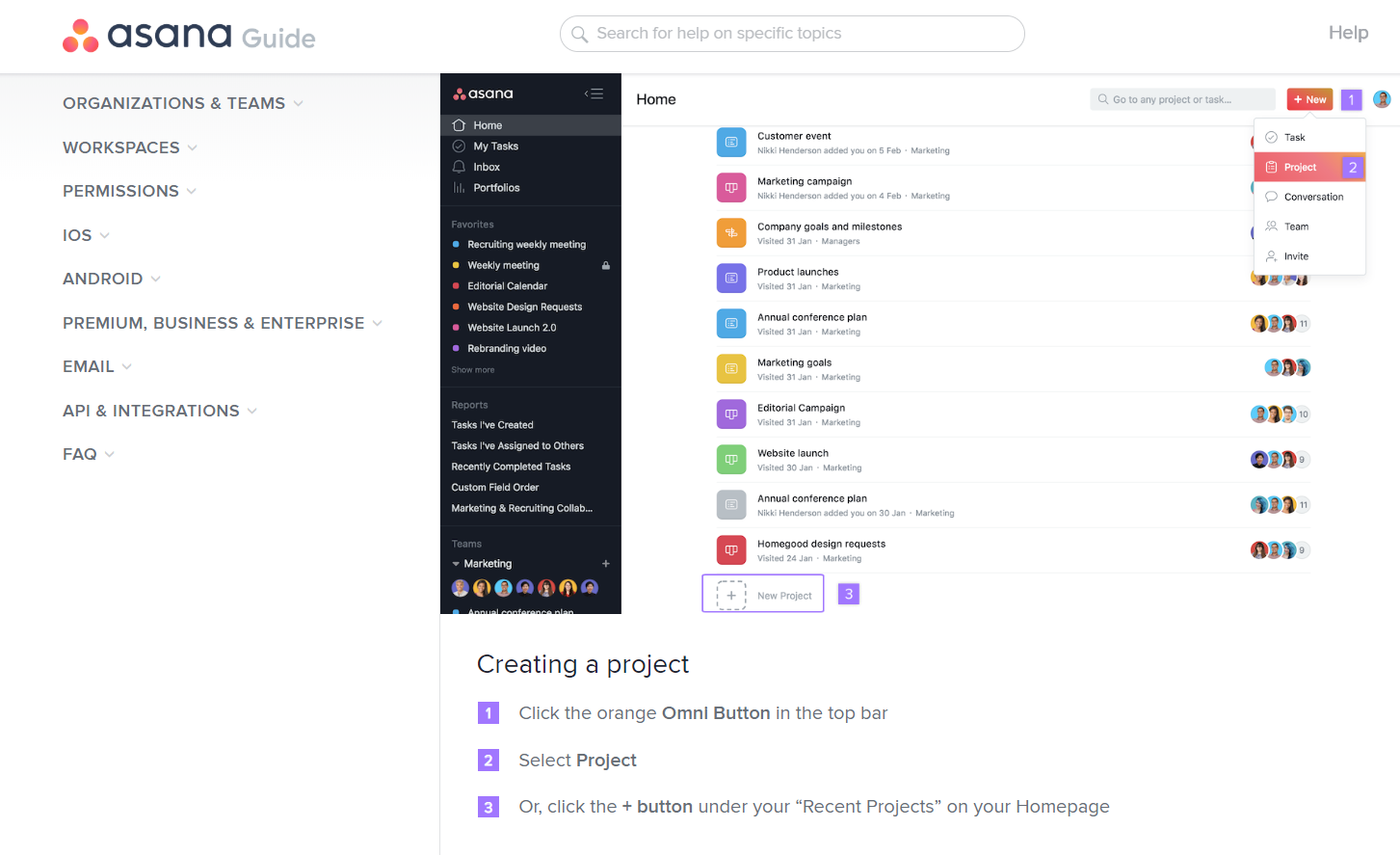Click the plus icon beside Marketing team
This screenshot has height=855, width=1400.
(606, 564)
